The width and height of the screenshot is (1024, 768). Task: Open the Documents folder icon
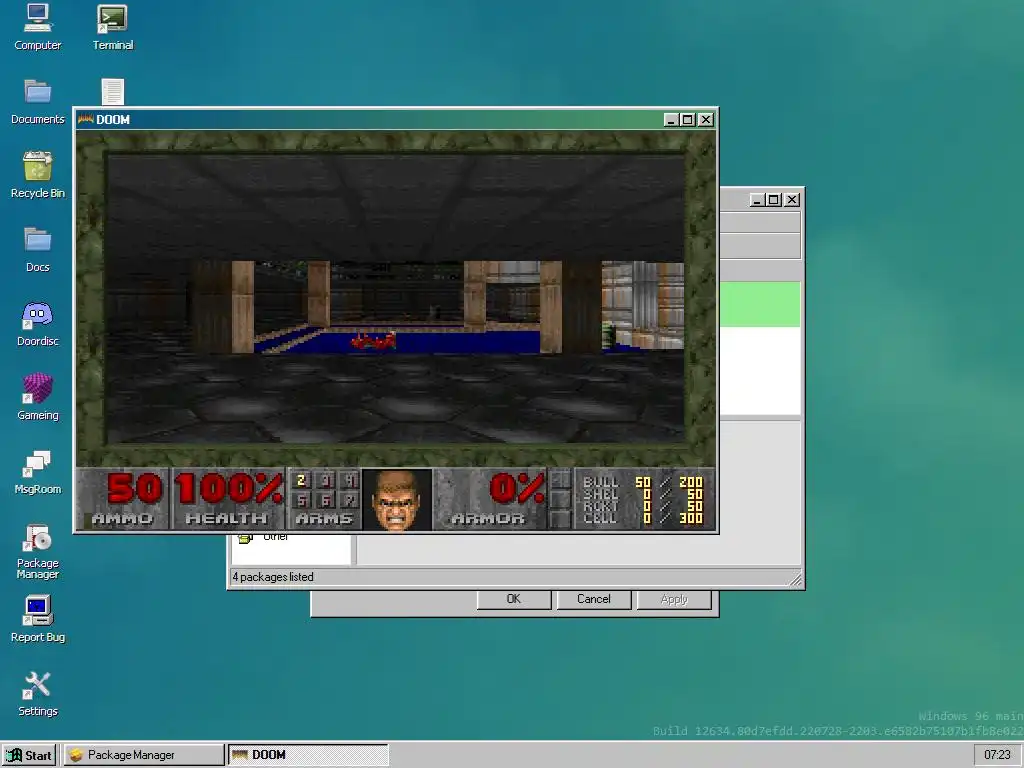37,102
